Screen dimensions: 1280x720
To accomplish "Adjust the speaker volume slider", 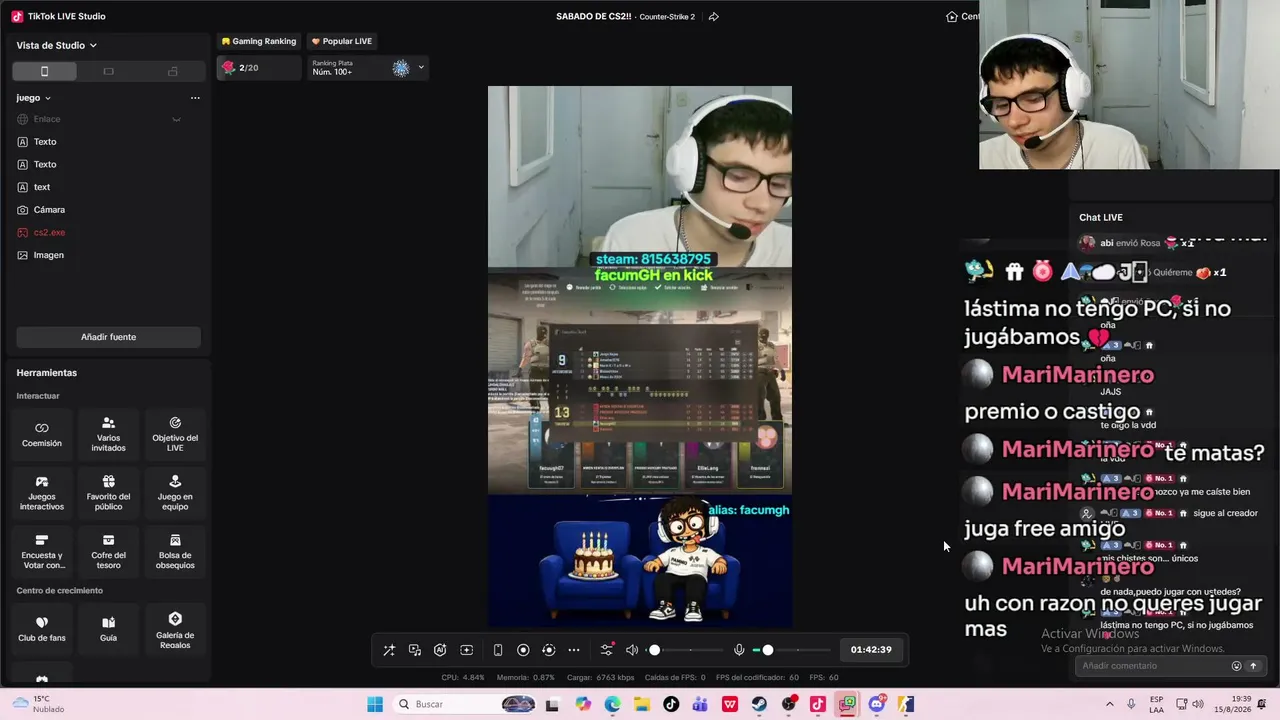I will pos(686,650).
